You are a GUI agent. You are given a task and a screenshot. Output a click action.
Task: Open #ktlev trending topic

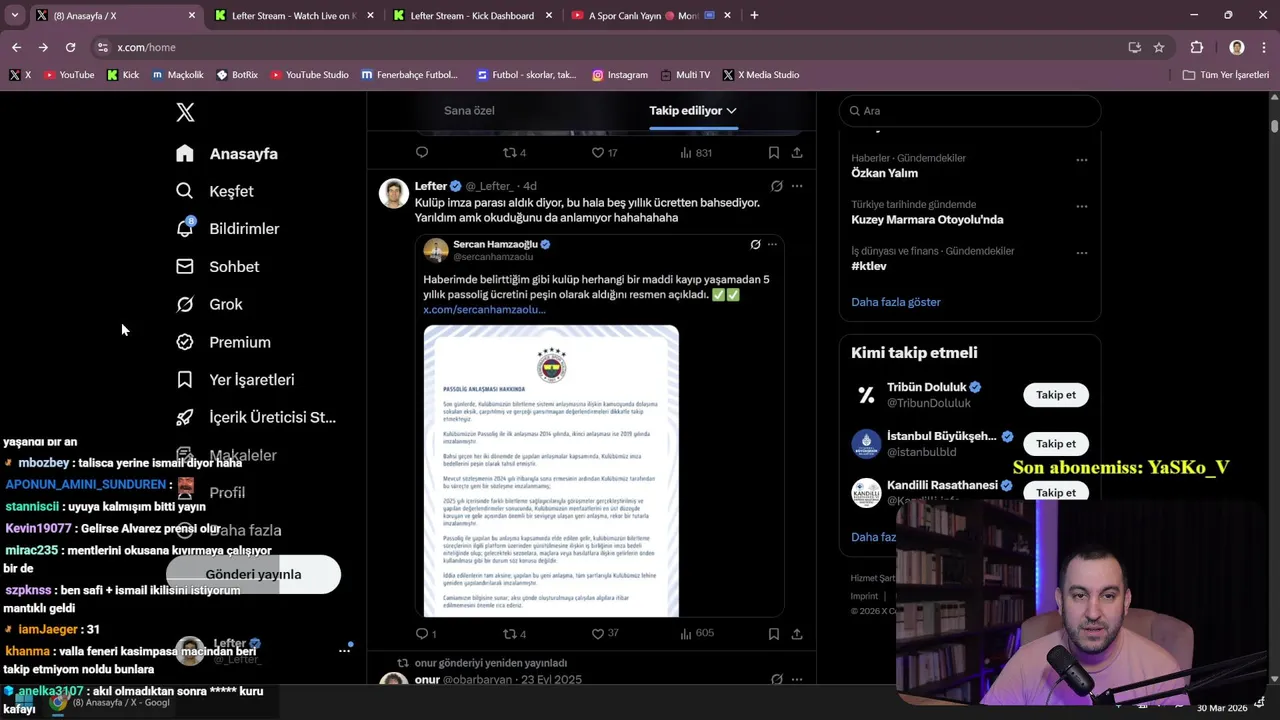[869, 266]
